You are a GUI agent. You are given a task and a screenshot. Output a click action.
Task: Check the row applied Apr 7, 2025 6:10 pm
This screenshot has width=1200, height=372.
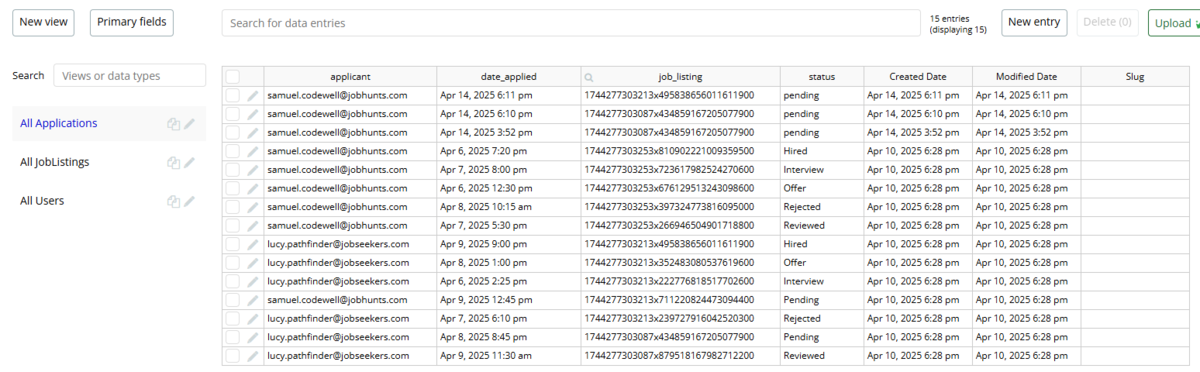[233, 319]
